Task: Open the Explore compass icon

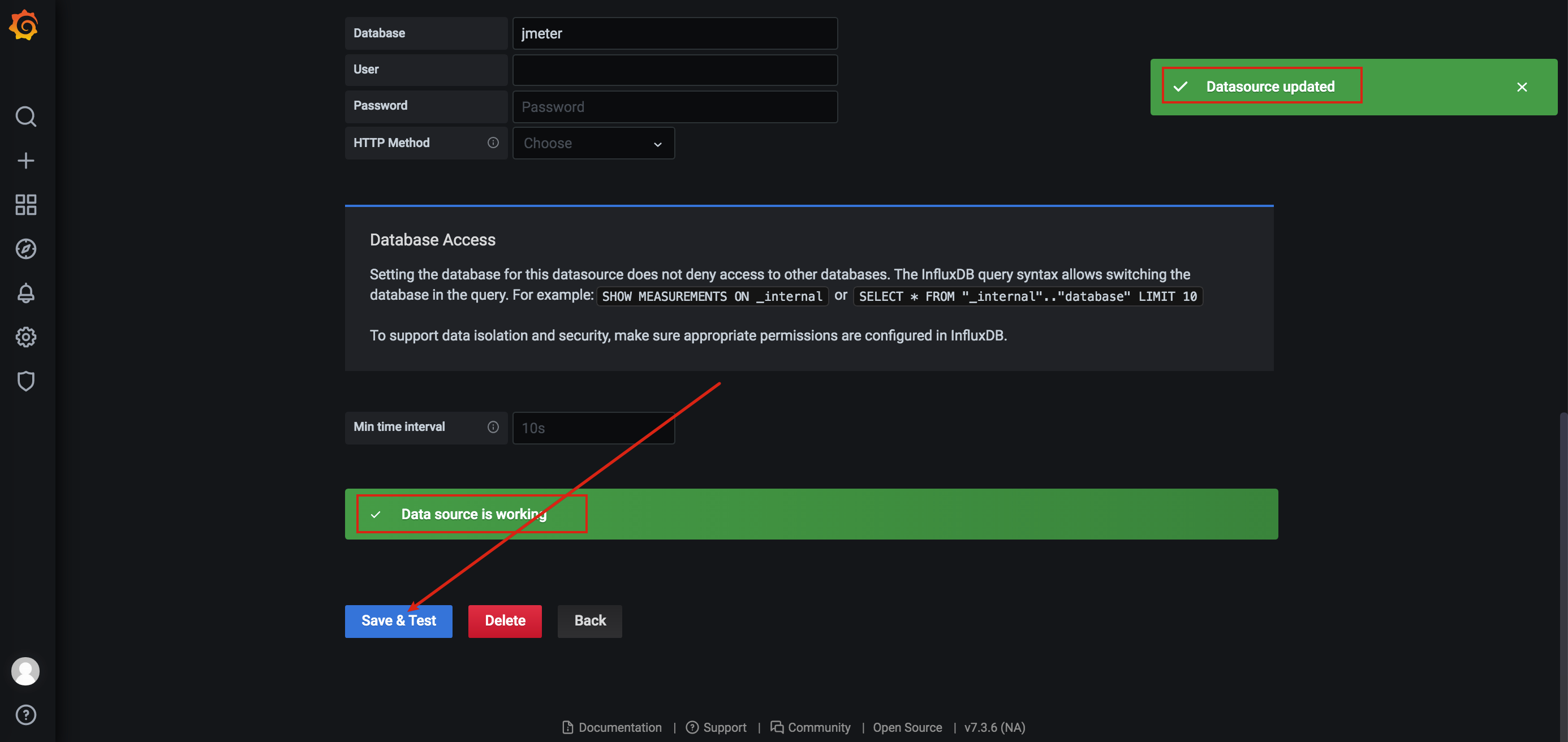Action: 25,249
